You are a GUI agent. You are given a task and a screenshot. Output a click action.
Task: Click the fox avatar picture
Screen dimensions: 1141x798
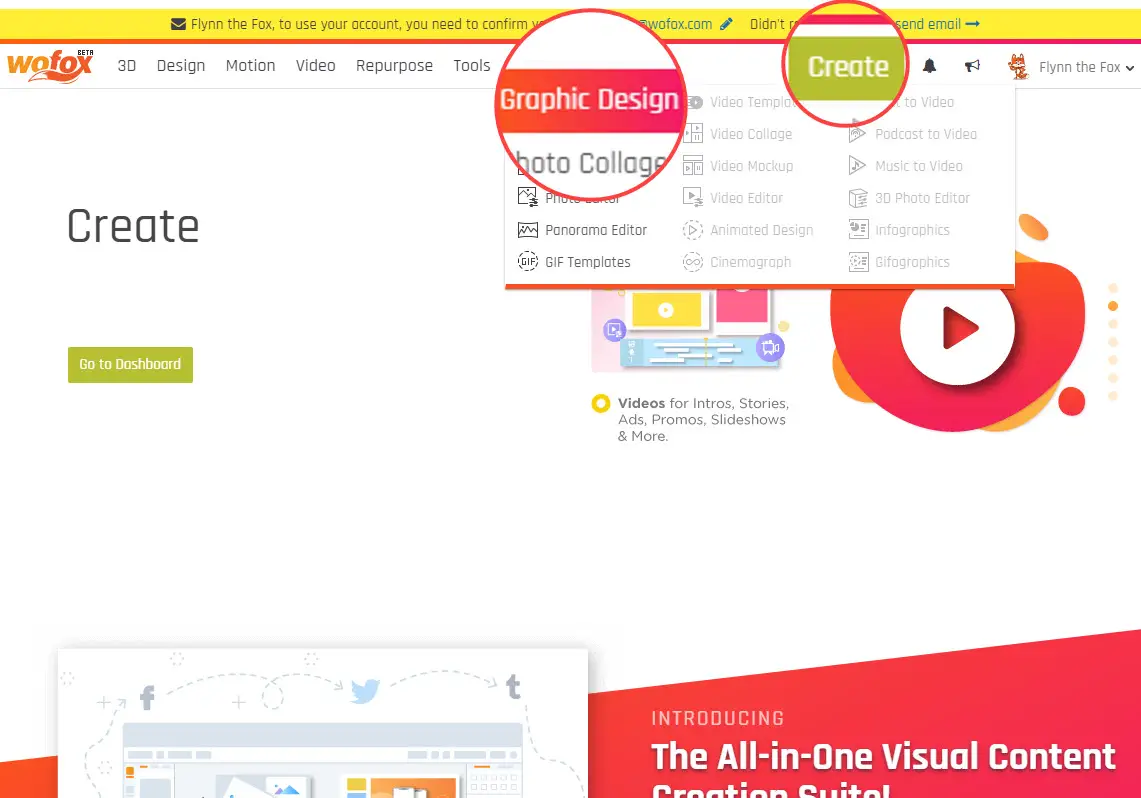1018,67
